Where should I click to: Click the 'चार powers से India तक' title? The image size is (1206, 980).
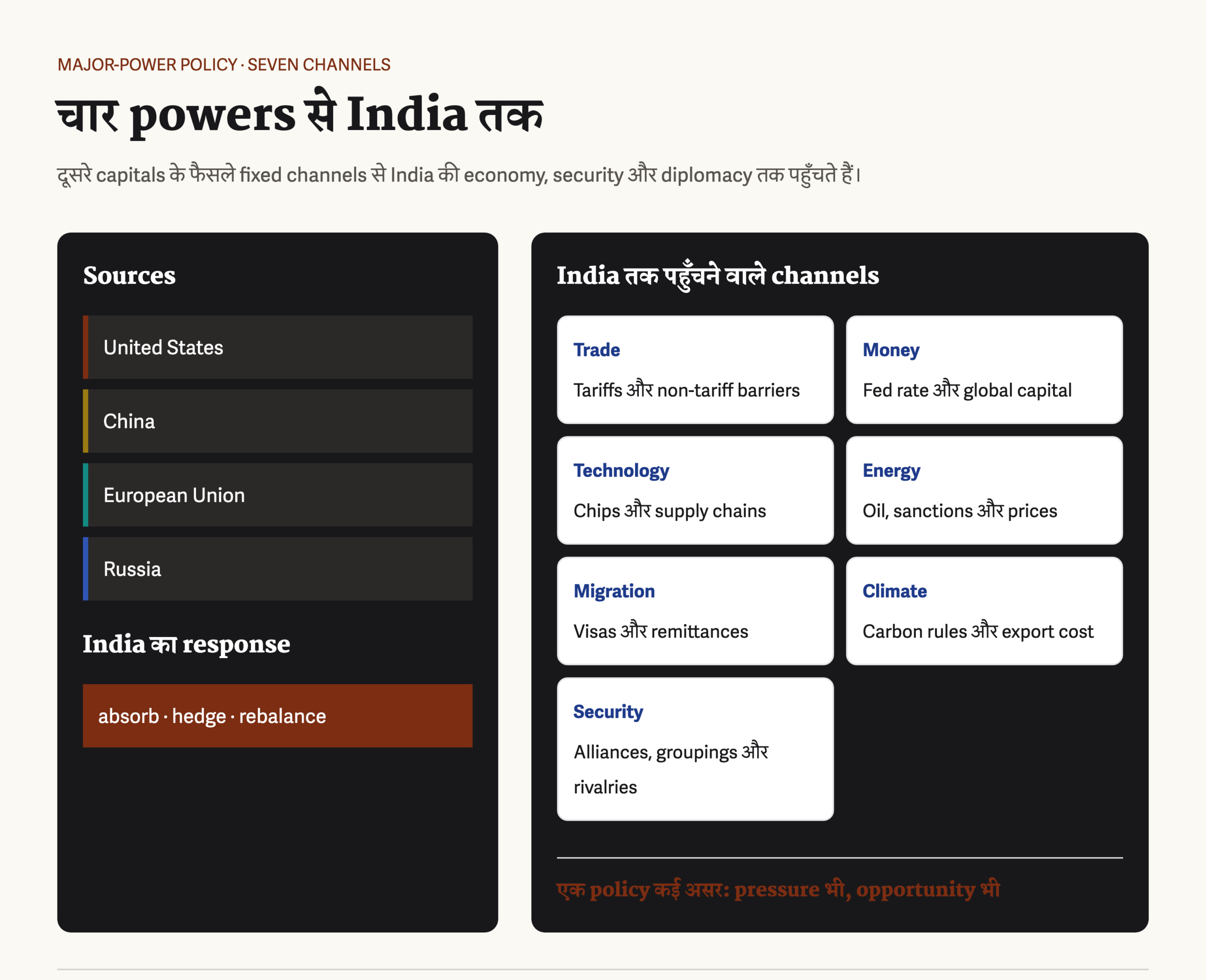pyautogui.click(x=300, y=114)
